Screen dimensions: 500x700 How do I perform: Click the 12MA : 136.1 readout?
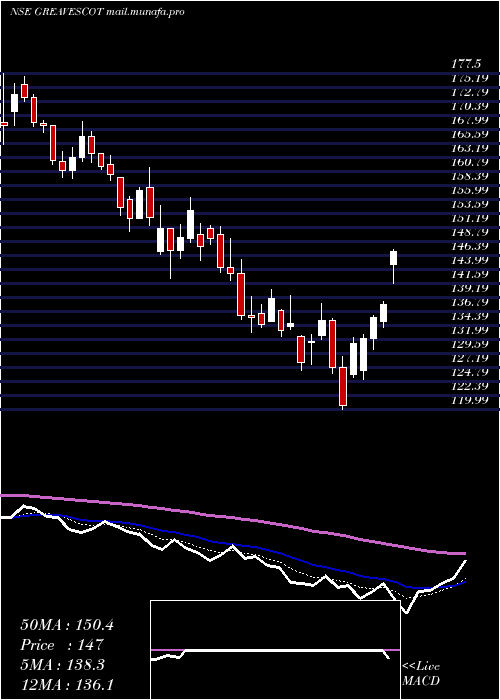(x=67, y=685)
